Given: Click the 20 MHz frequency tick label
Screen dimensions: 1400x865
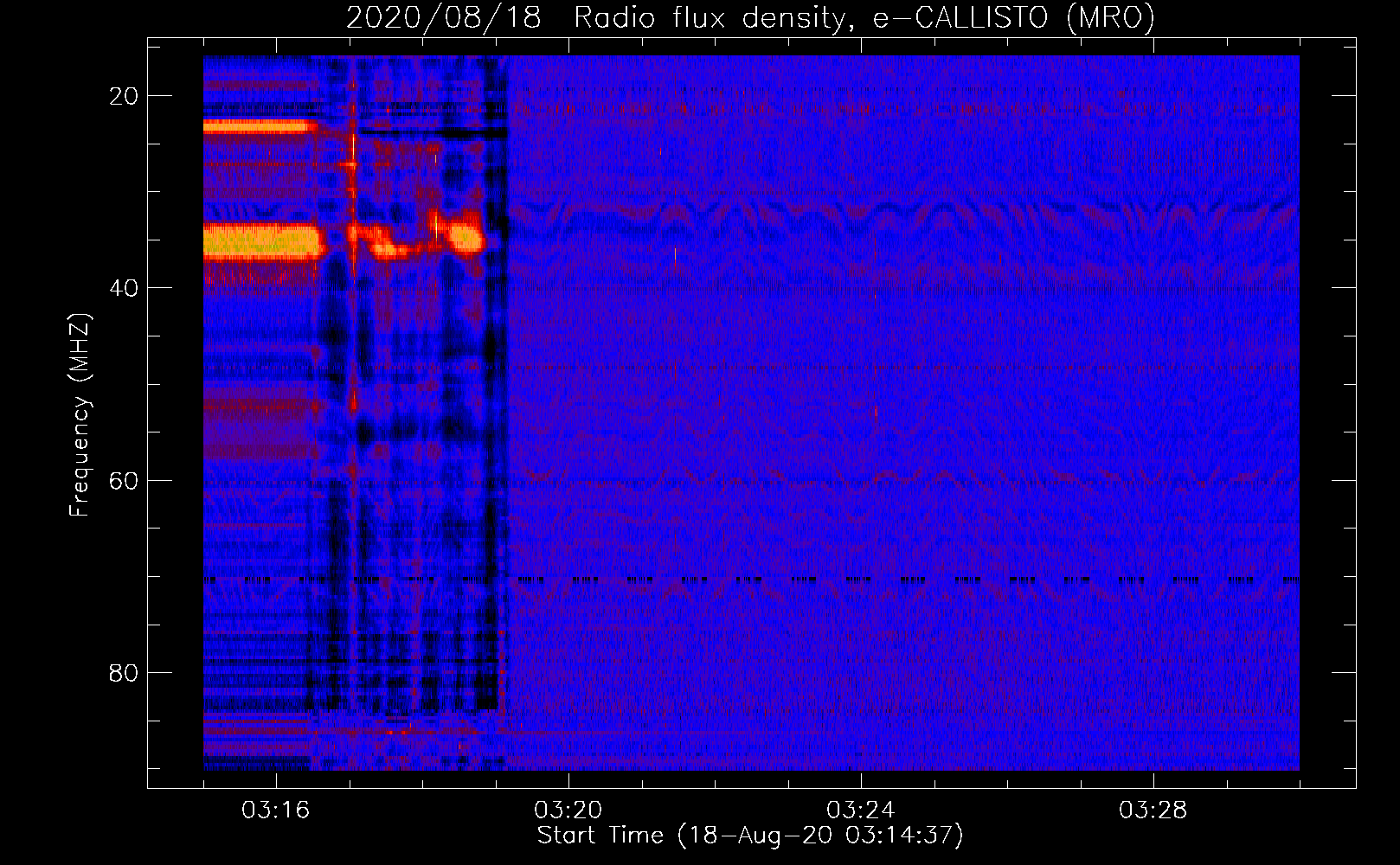Looking at the screenshot, I should (x=124, y=96).
